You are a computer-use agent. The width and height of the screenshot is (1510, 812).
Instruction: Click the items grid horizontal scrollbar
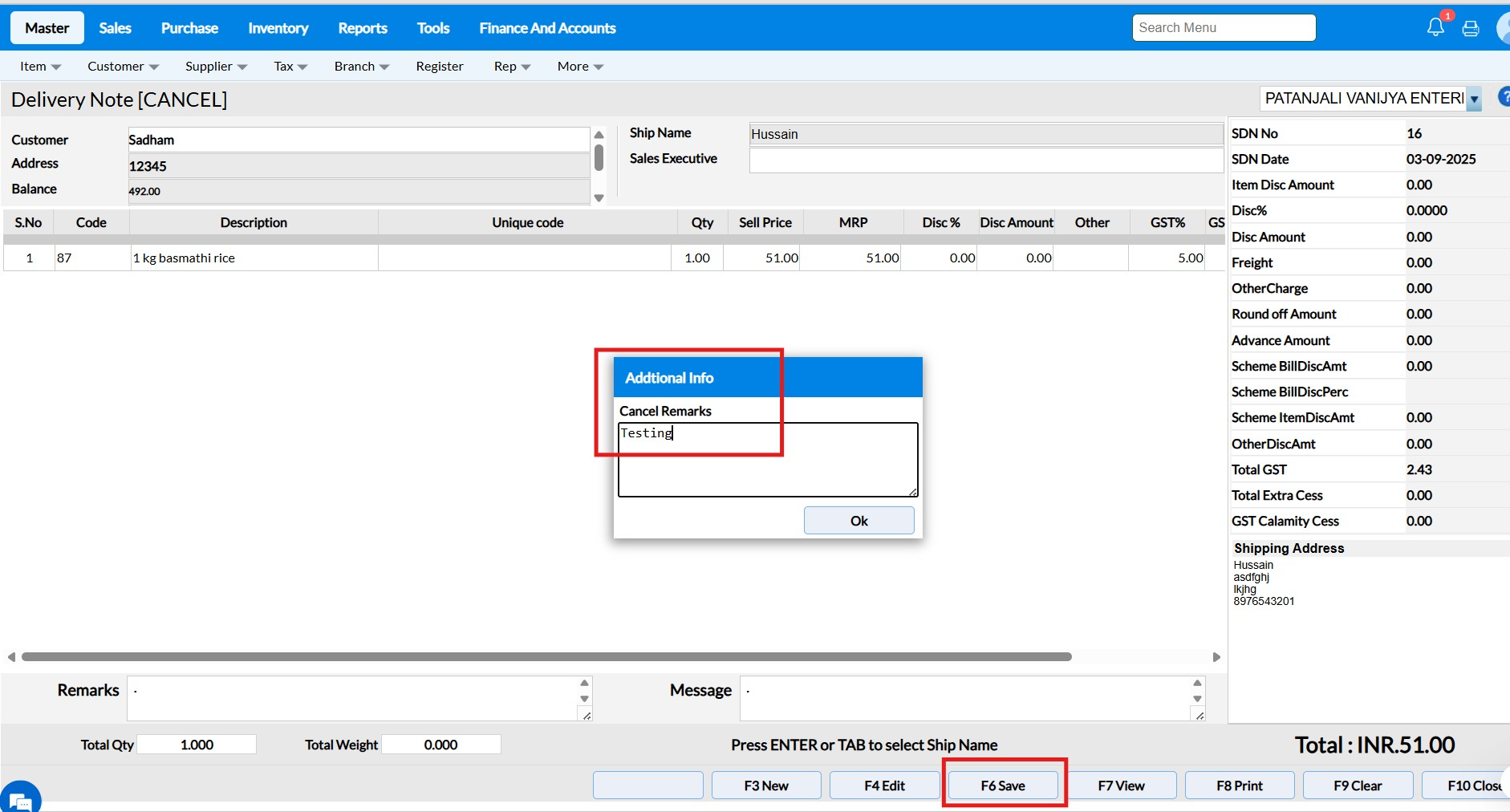point(546,656)
